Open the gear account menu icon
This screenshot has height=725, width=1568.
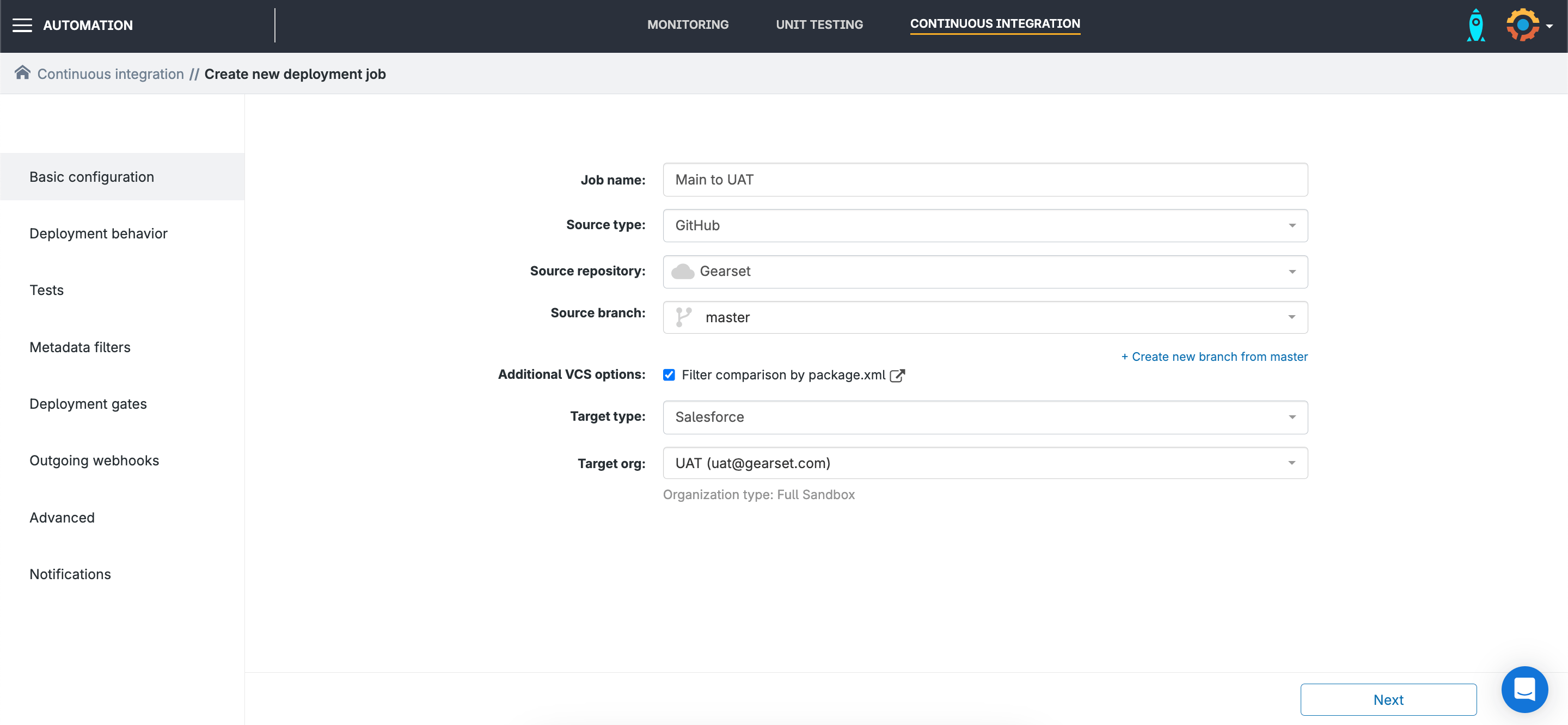(1523, 25)
